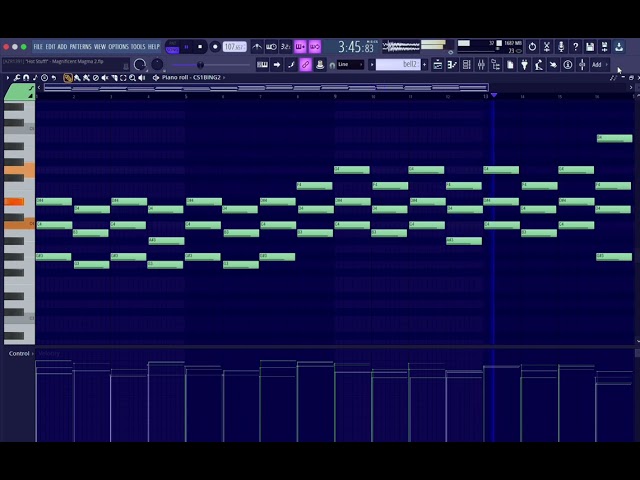Viewport: 640px width, 480px height.
Task: Open the Line snap dropdown
Action: pos(350,64)
